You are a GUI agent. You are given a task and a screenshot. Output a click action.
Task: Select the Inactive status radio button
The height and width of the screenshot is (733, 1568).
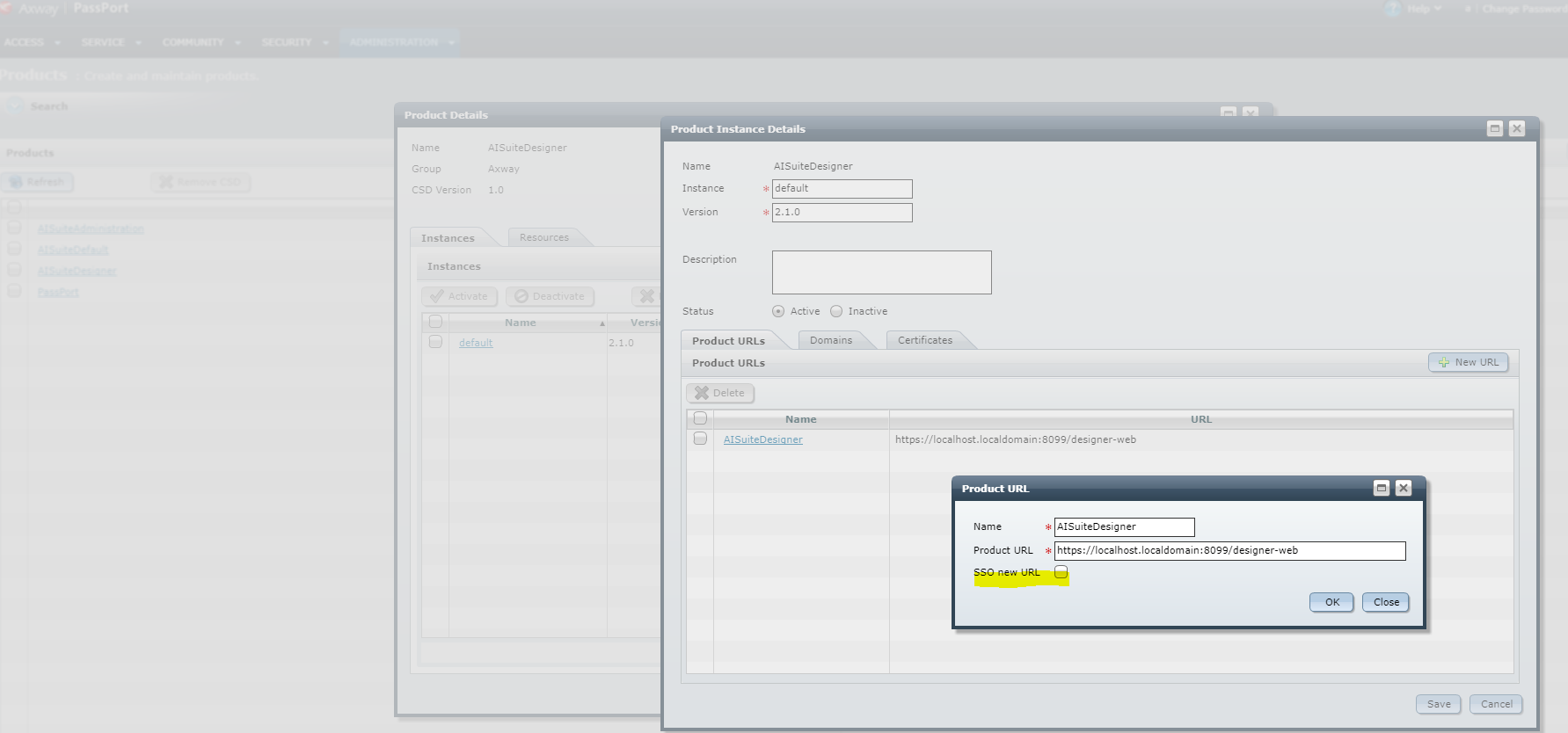tap(836, 311)
